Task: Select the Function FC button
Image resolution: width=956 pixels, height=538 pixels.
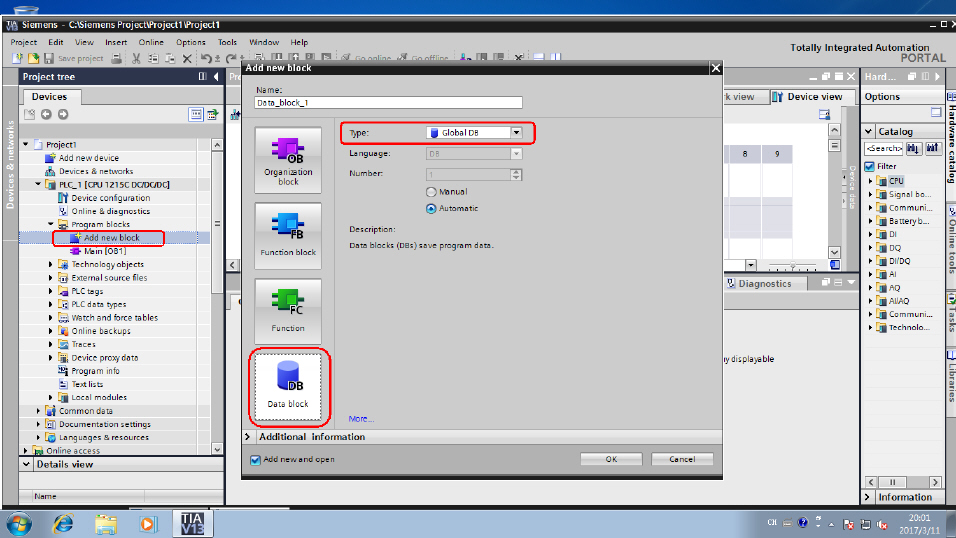Action: (288, 312)
